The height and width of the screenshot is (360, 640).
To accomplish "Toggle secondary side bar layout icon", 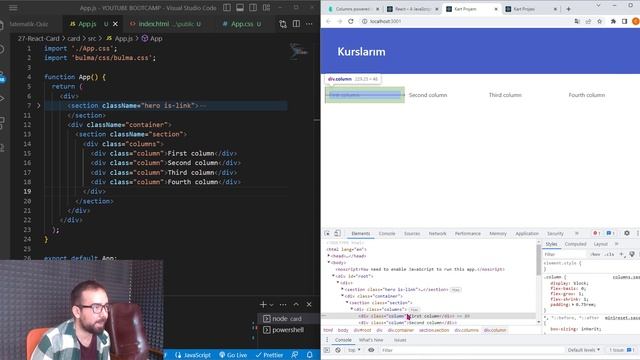I will click(x=253, y=8).
